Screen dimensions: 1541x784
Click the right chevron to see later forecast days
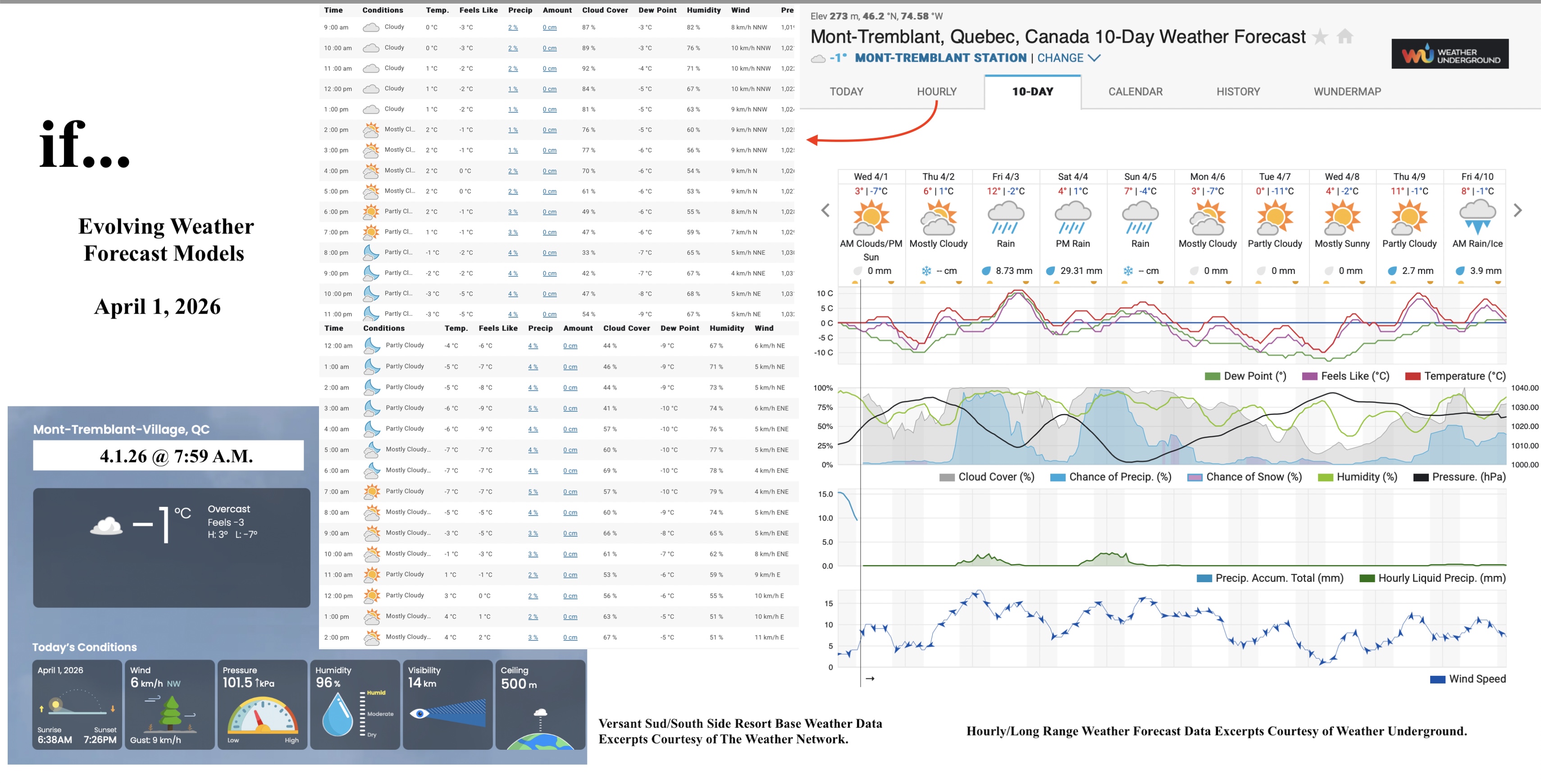tap(1517, 210)
